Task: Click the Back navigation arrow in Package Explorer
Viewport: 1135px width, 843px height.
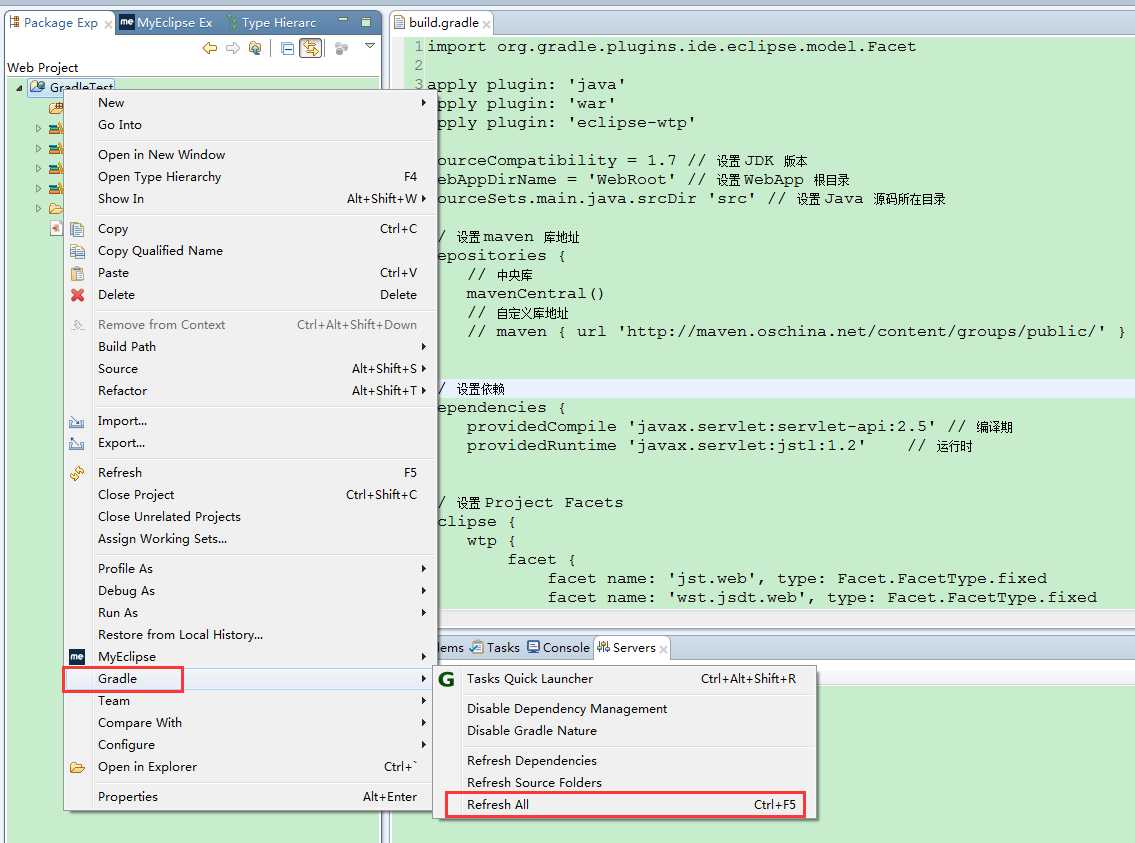Action: pos(210,48)
